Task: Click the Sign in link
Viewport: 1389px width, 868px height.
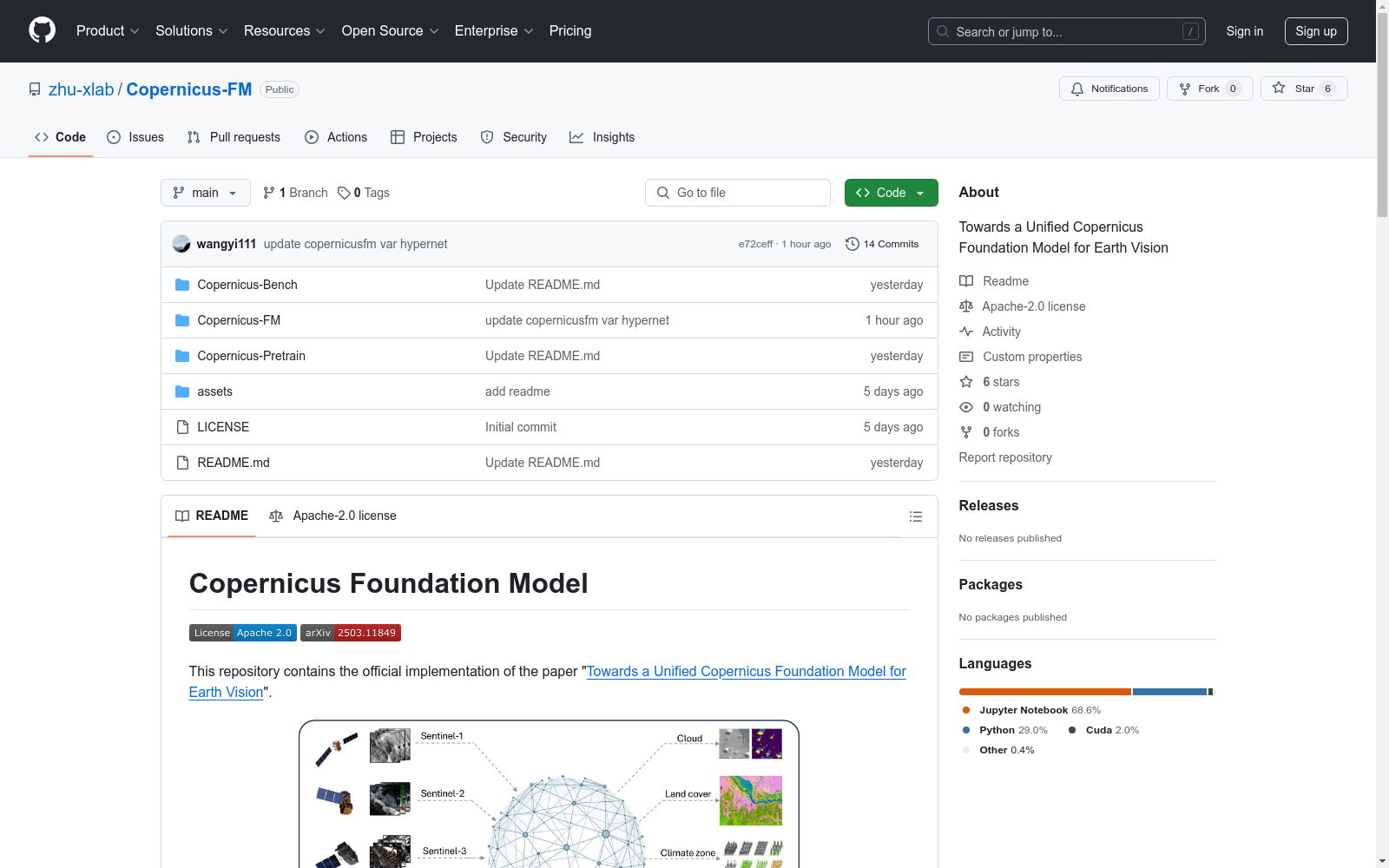Action: tap(1245, 31)
